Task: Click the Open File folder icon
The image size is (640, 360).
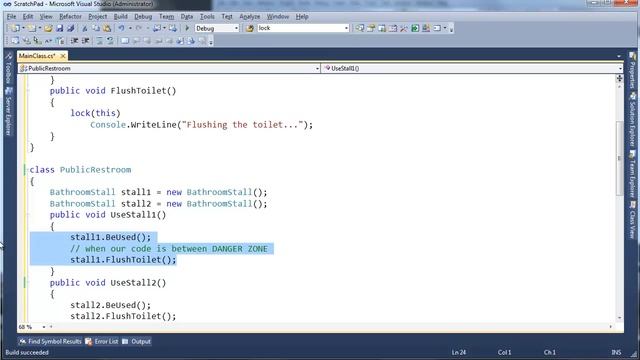Action: (x=48, y=28)
